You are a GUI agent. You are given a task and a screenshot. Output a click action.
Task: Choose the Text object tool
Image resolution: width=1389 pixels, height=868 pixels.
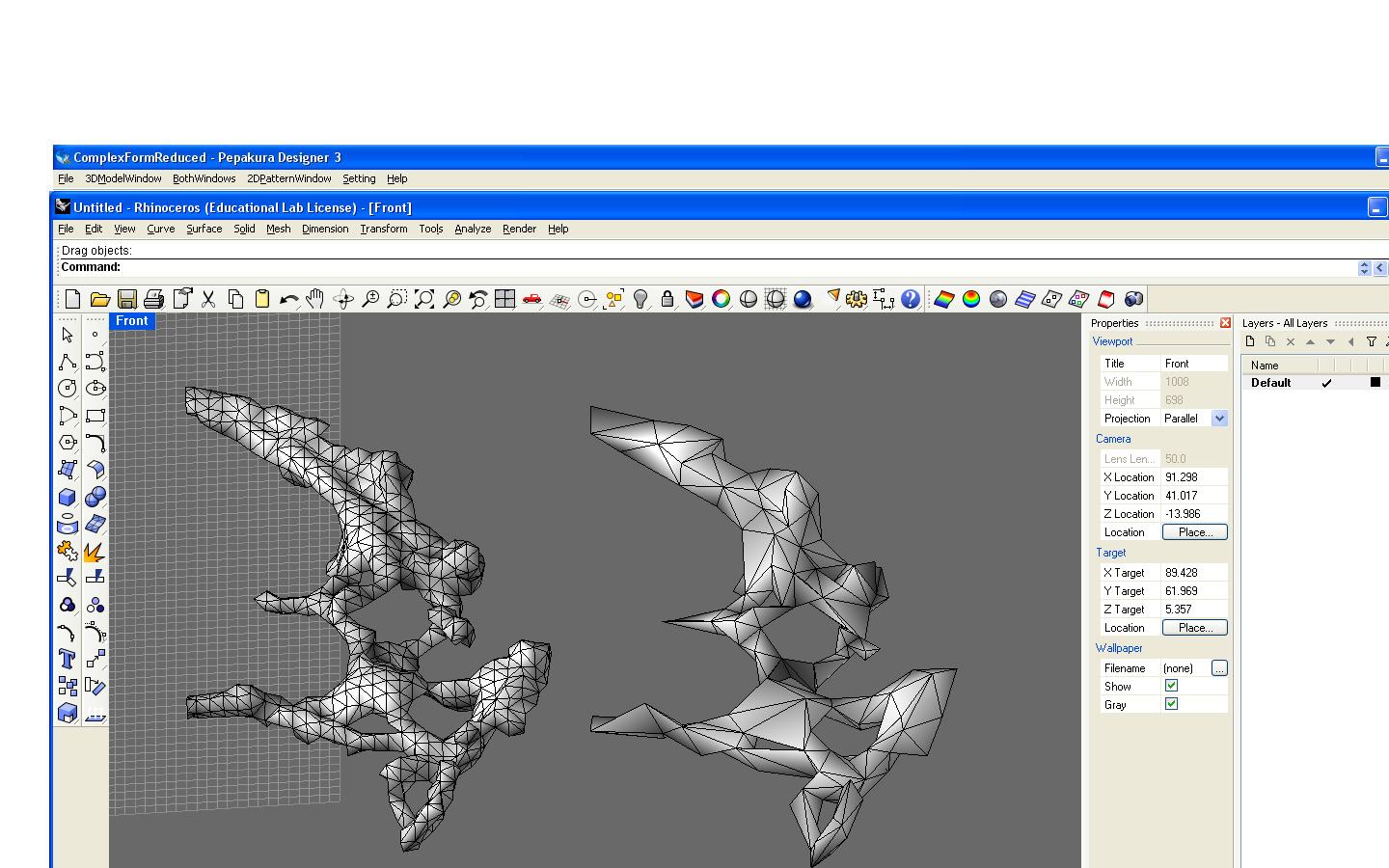[68, 660]
